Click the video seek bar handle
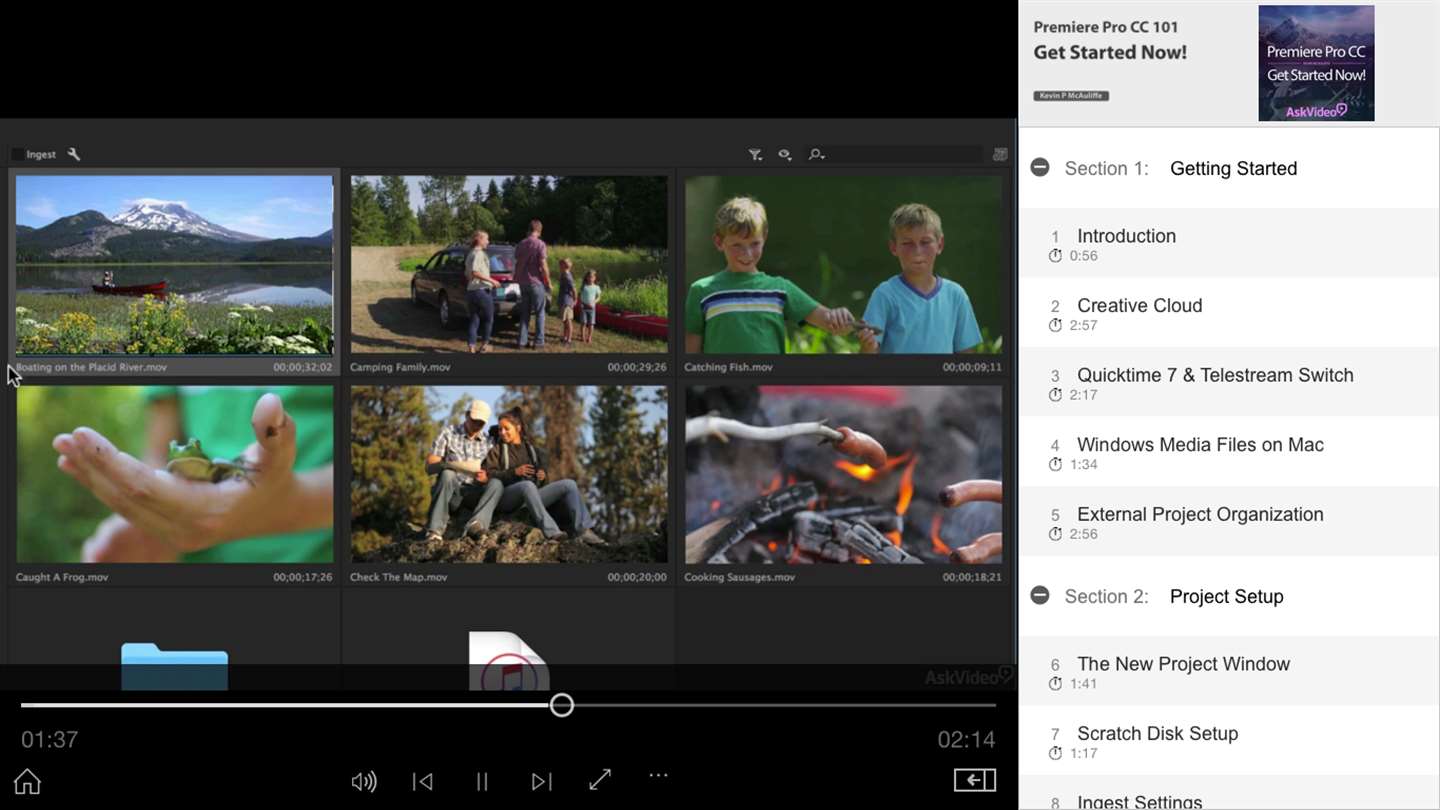The width and height of the screenshot is (1440, 810). click(562, 705)
